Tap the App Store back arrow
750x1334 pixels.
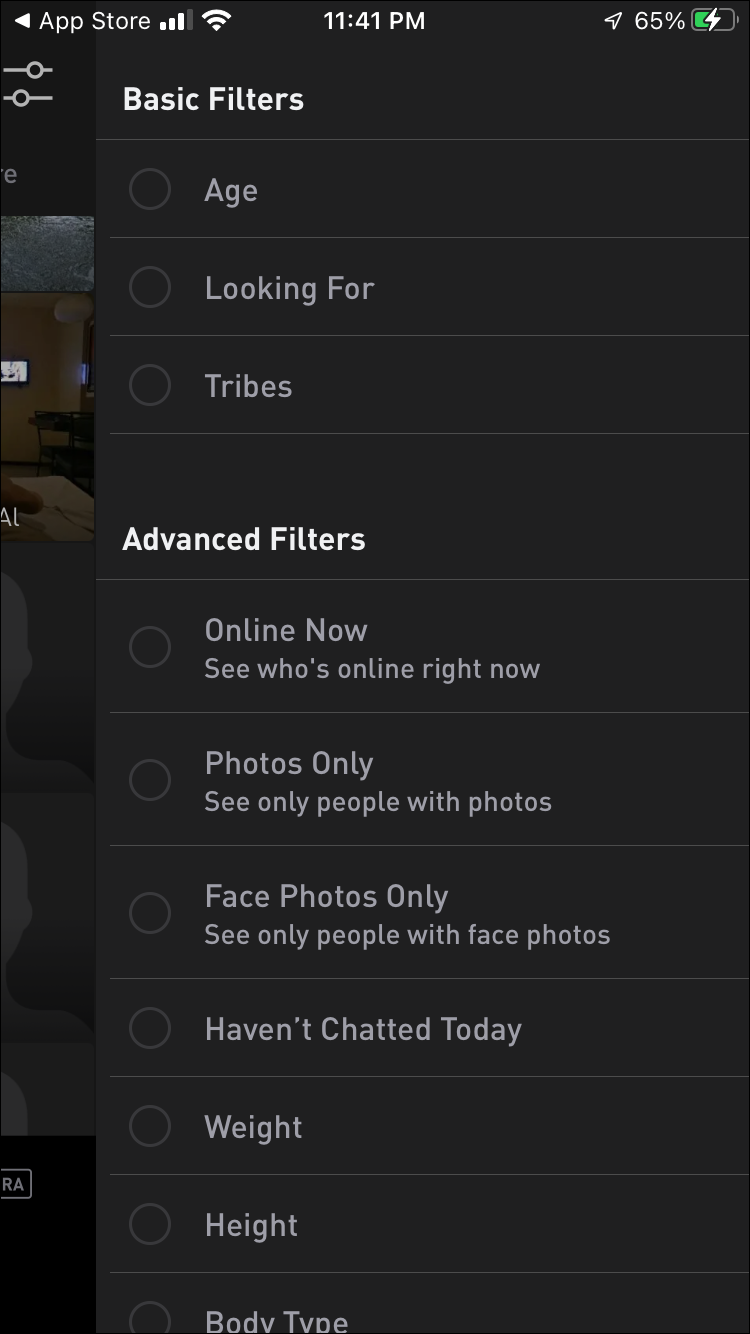(x=22, y=20)
